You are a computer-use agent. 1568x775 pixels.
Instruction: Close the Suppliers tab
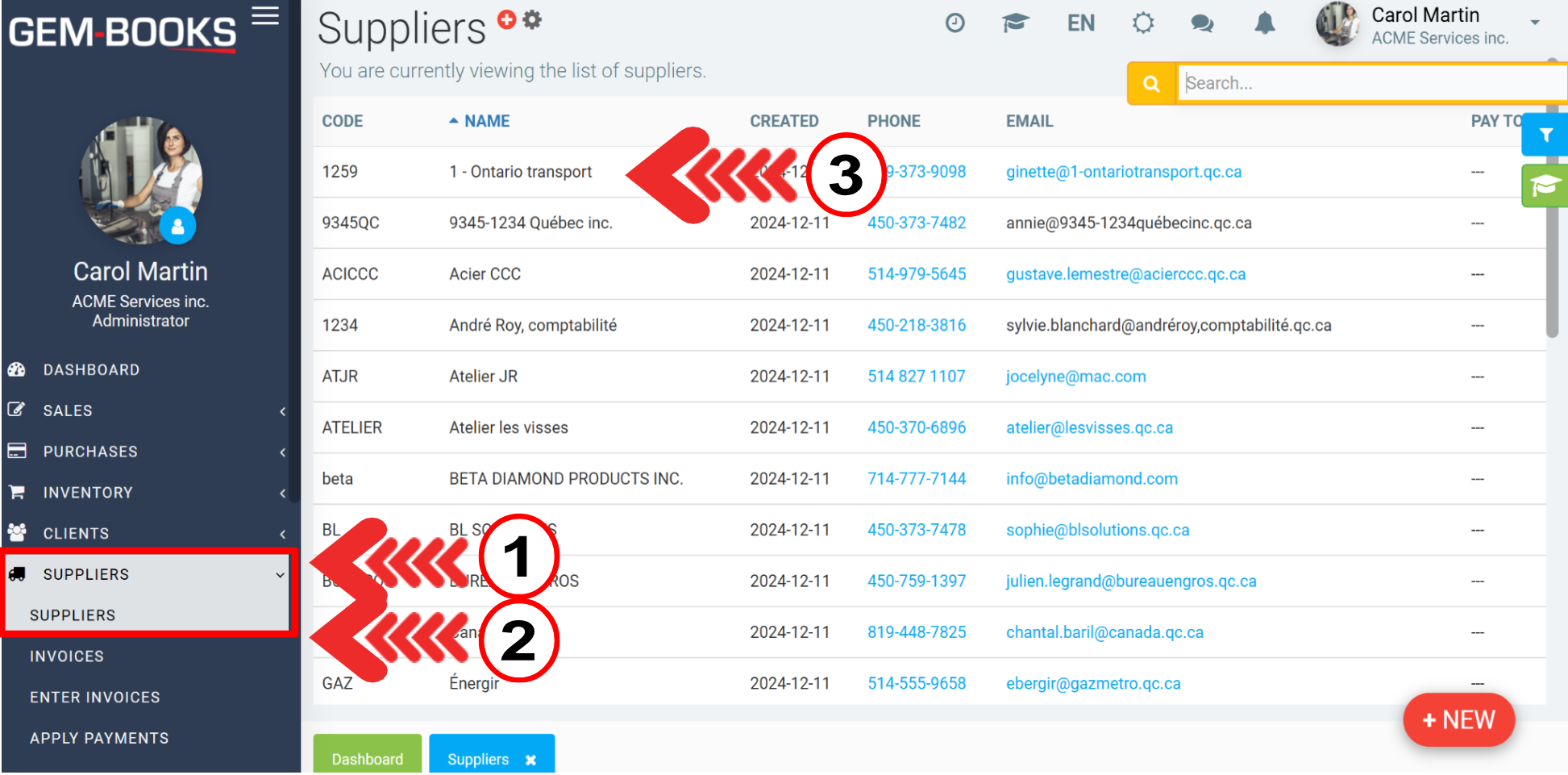(530, 760)
